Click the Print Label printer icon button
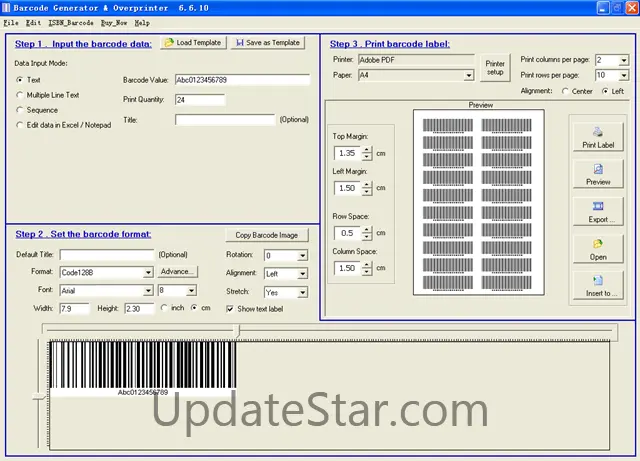Image resolution: width=640 pixels, height=461 pixels. 598,137
